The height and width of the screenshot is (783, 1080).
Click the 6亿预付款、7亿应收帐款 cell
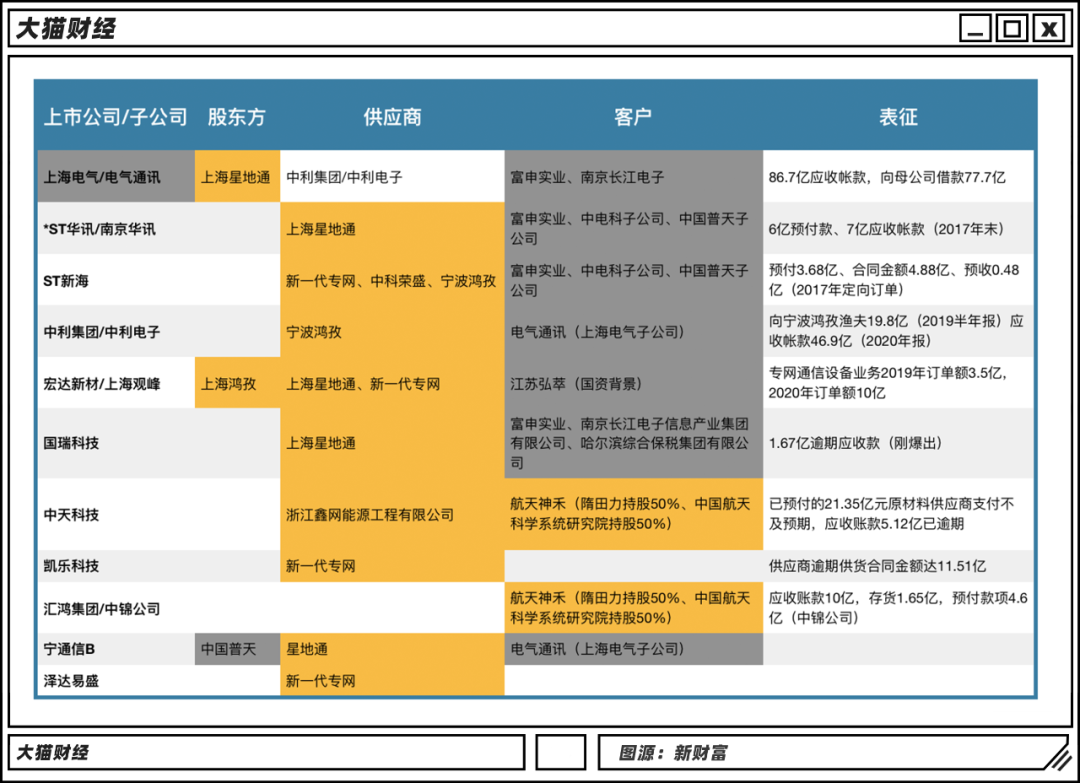[898, 228]
